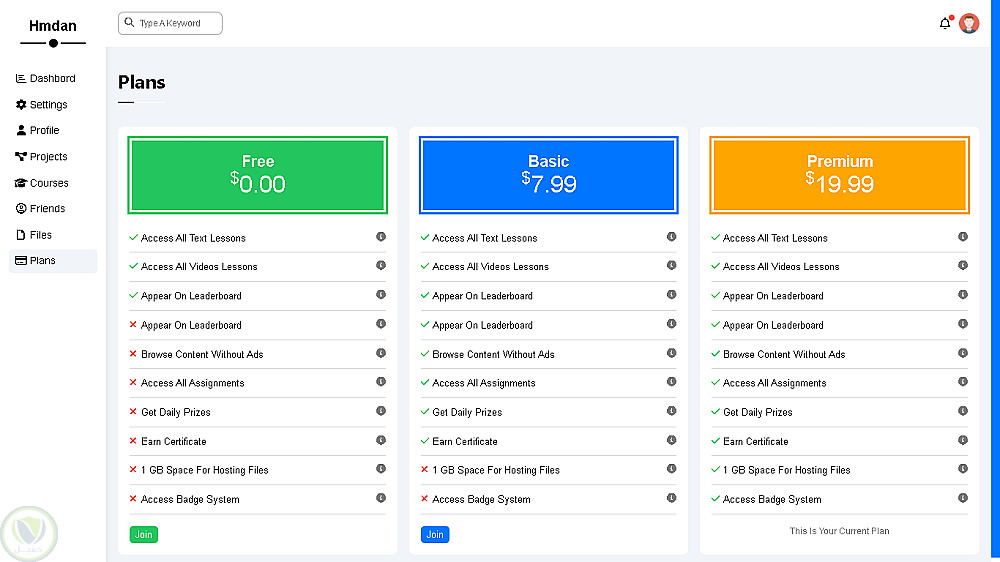Click info icon beside Basic plan's Access Badge System

(x=672, y=498)
